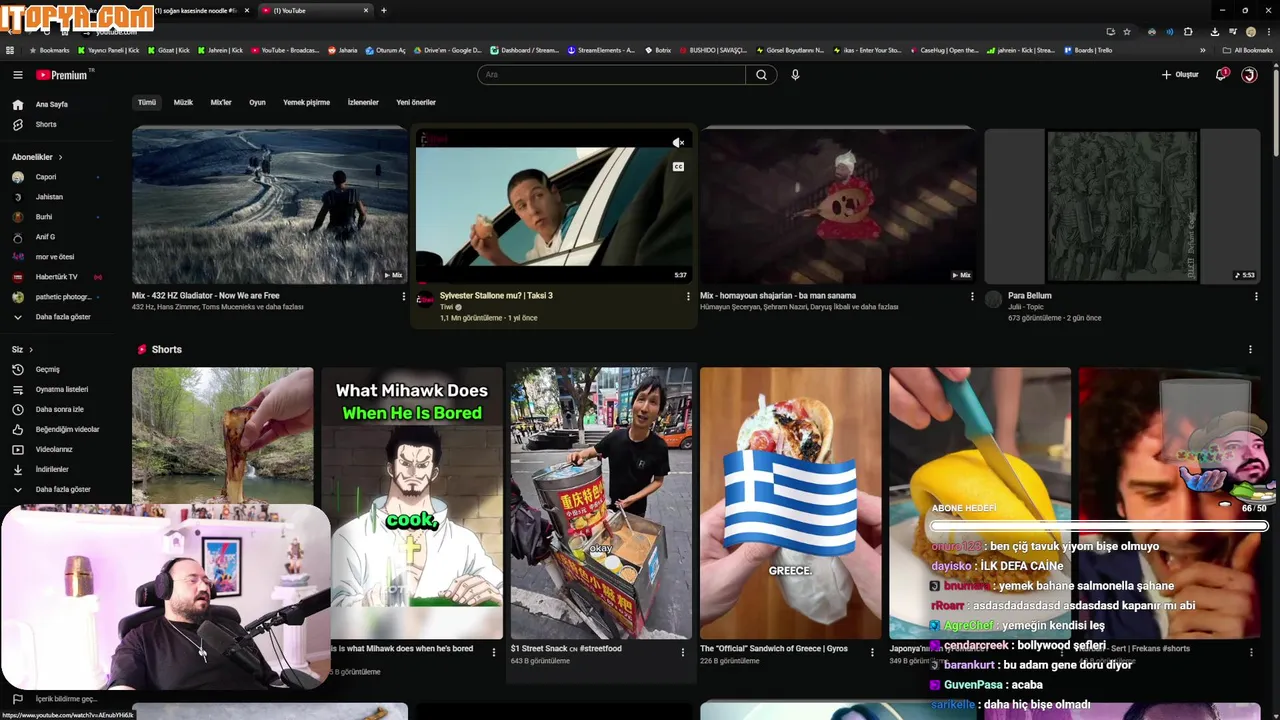Click the Ara search input field

pos(612,75)
